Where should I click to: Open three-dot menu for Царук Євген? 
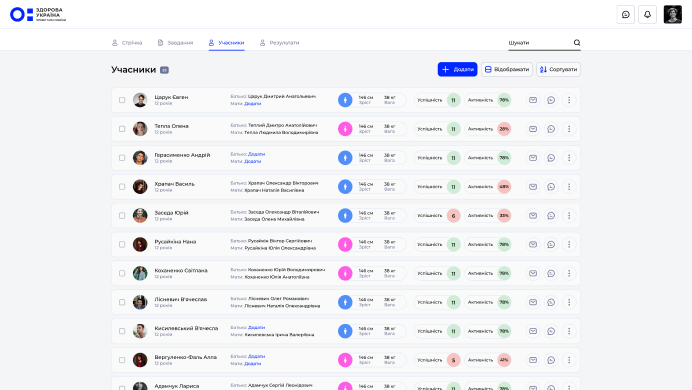click(569, 100)
